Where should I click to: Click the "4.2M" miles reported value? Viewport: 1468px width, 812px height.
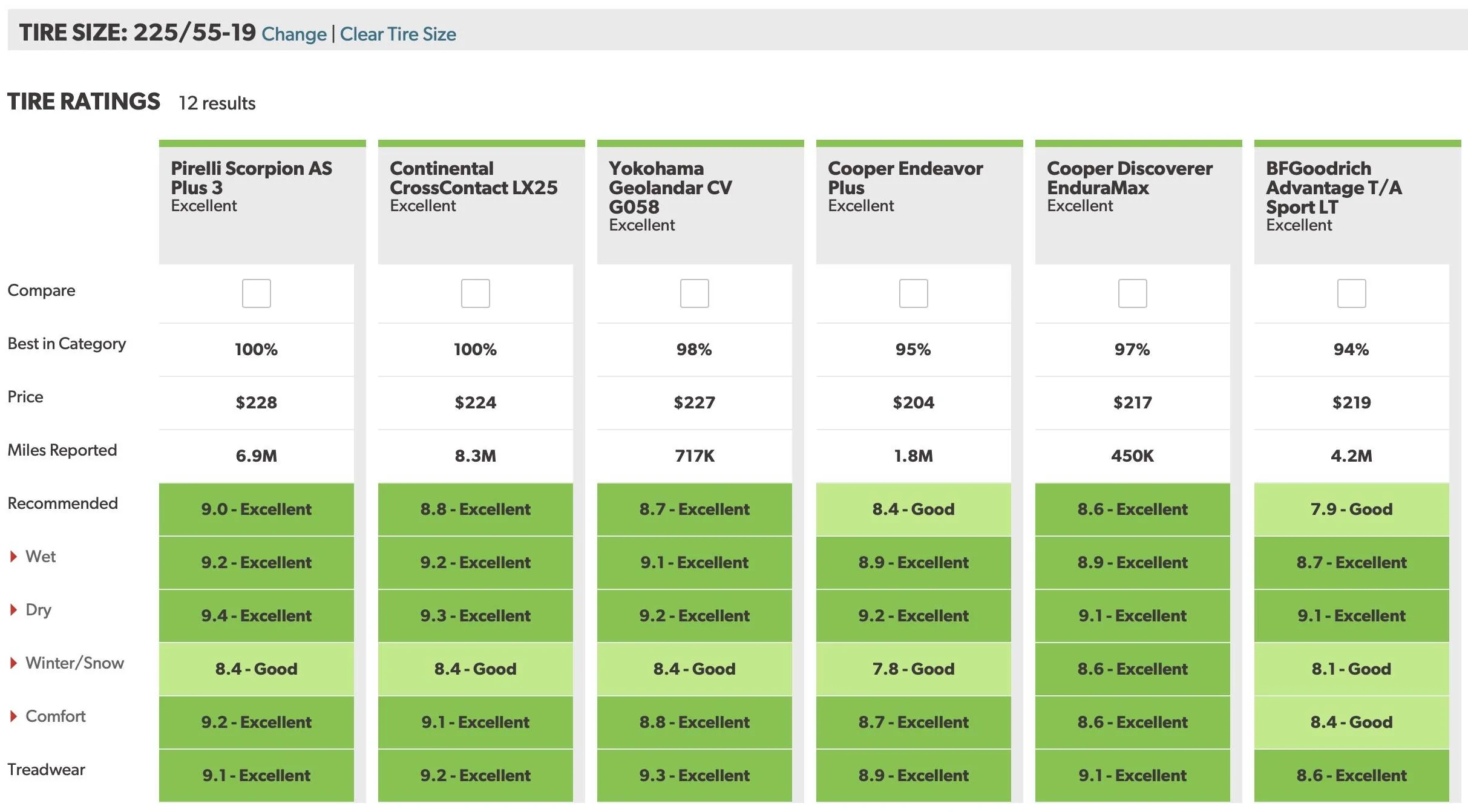coord(1352,456)
